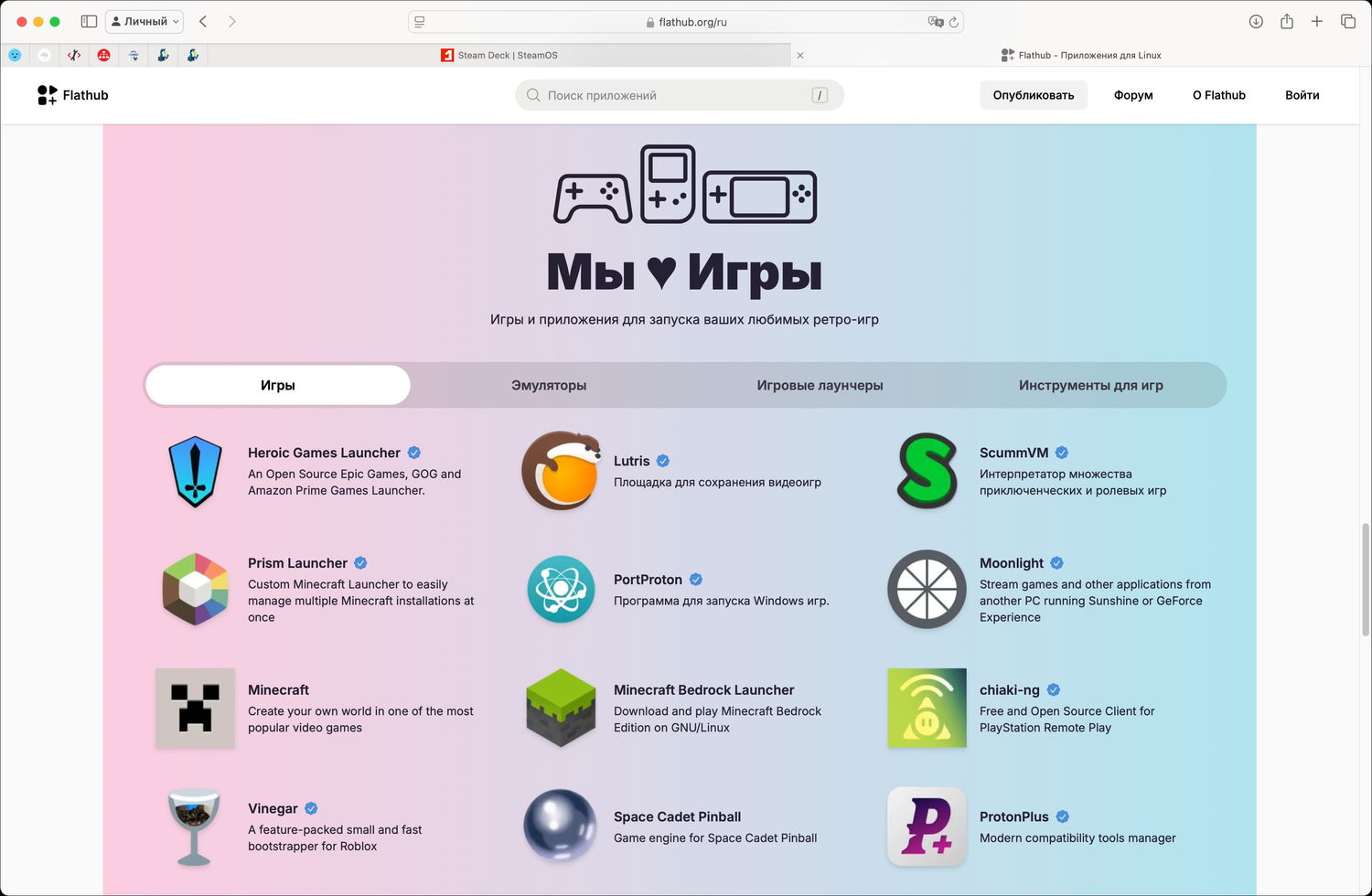The width and height of the screenshot is (1372, 896).
Task: Click the Опубликовать button
Action: coord(1034,94)
